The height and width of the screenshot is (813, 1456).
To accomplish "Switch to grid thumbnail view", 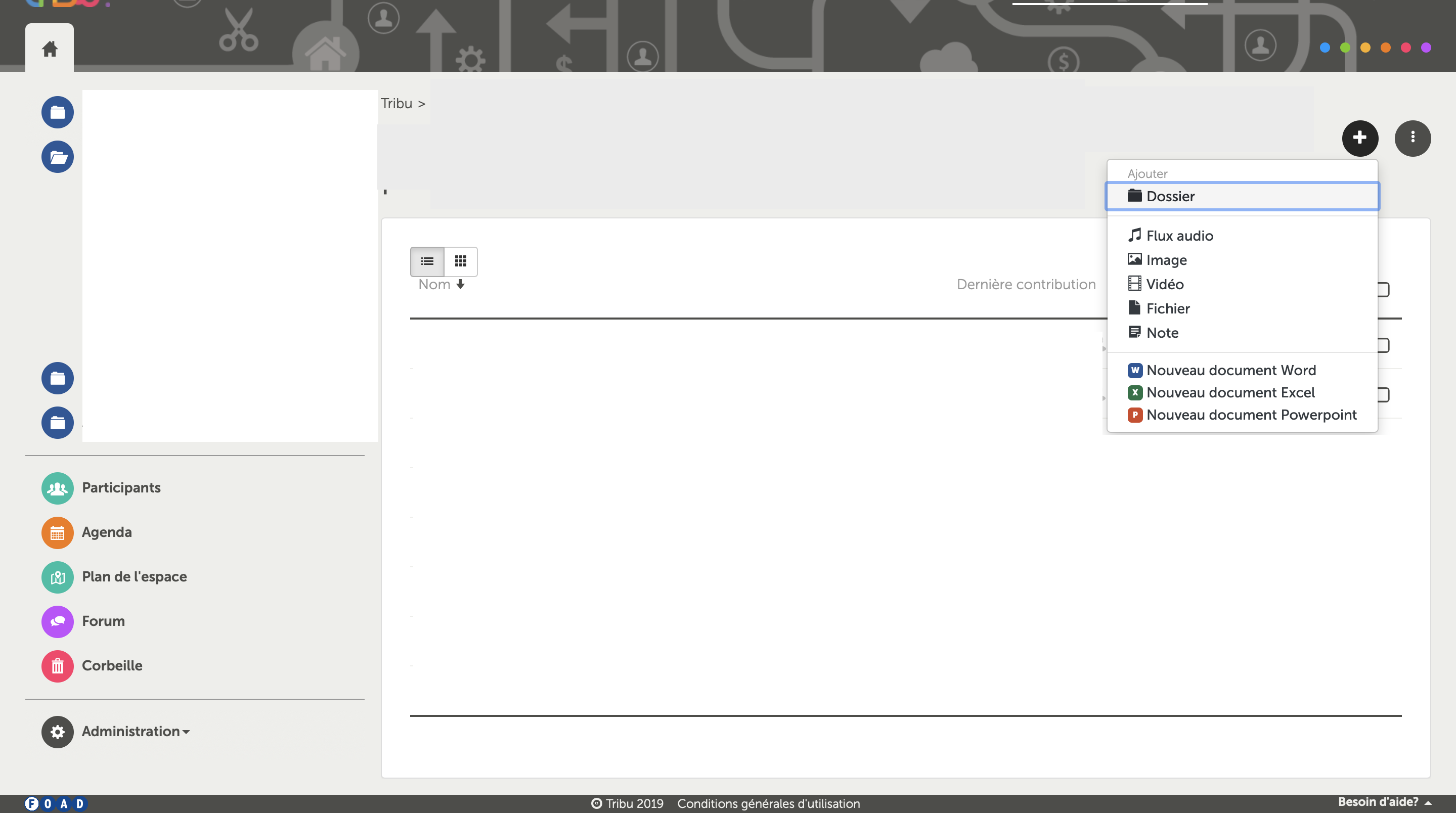I will pos(461,261).
